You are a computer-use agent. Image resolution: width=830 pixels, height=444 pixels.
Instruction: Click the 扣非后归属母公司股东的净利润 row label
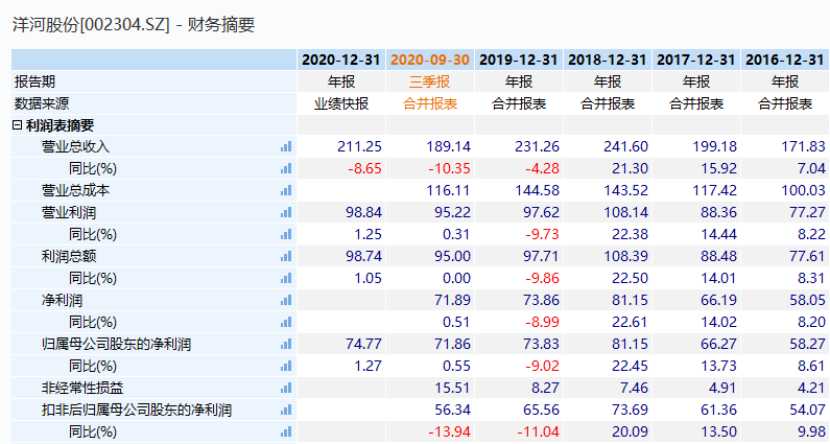[x=137, y=410]
